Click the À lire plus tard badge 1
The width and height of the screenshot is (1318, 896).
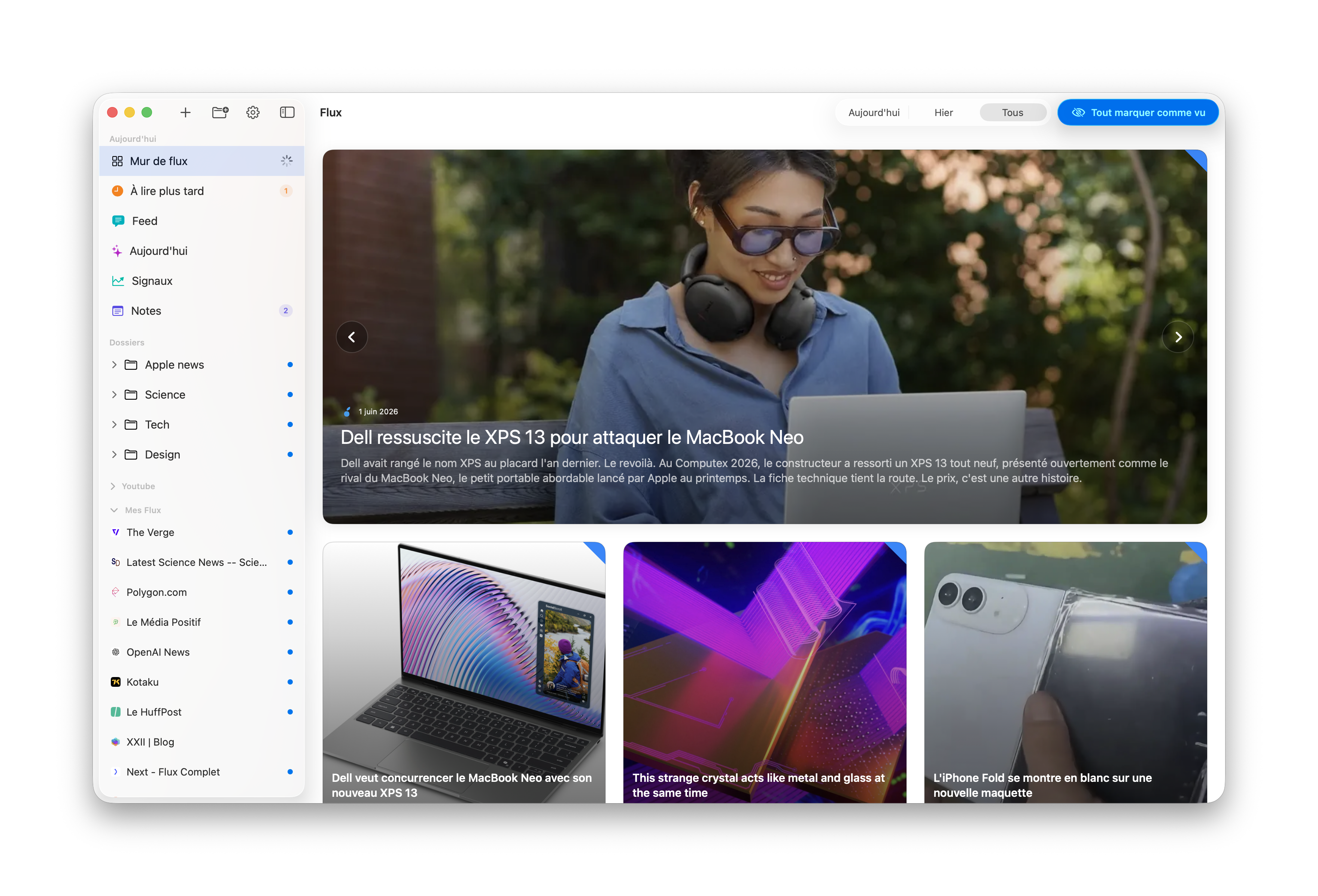tap(286, 191)
